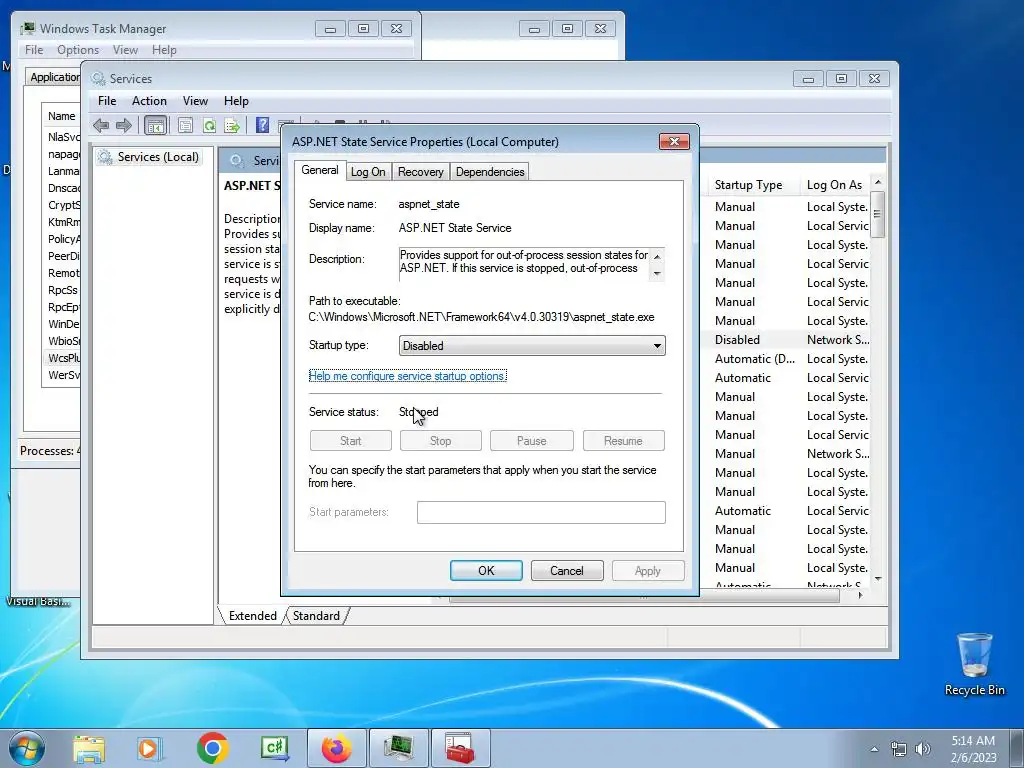
Task: Click OK in the properties dialog
Action: pyautogui.click(x=486, y=571)
